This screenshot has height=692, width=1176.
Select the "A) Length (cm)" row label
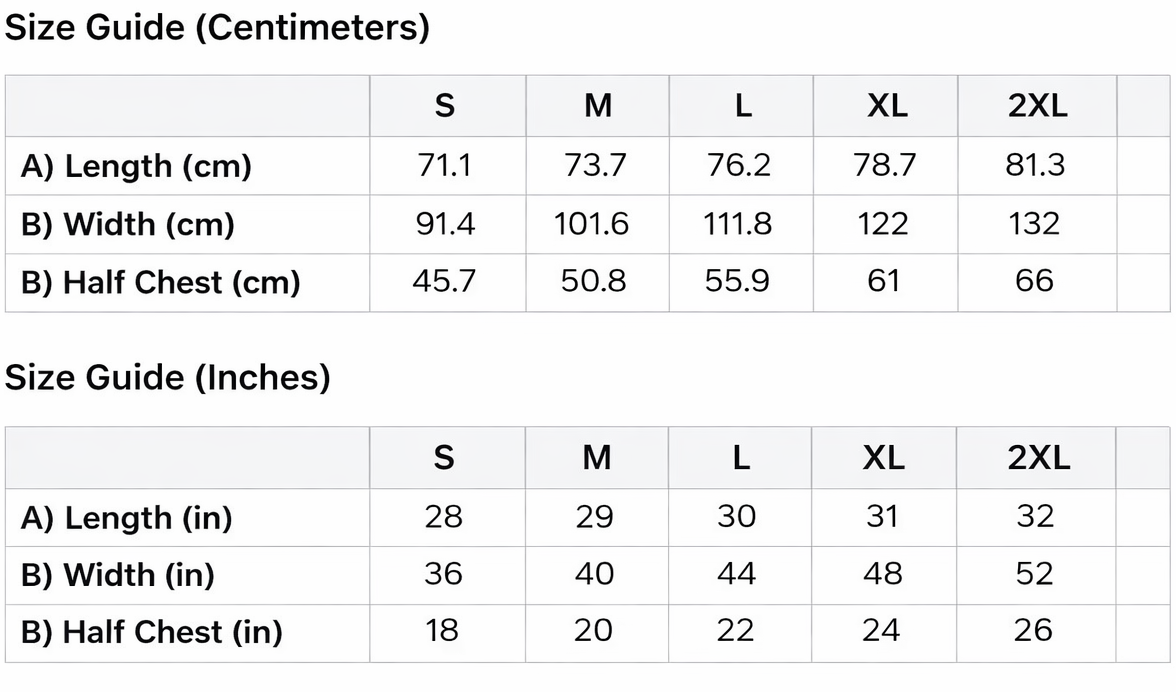click(x=136, y=166)
